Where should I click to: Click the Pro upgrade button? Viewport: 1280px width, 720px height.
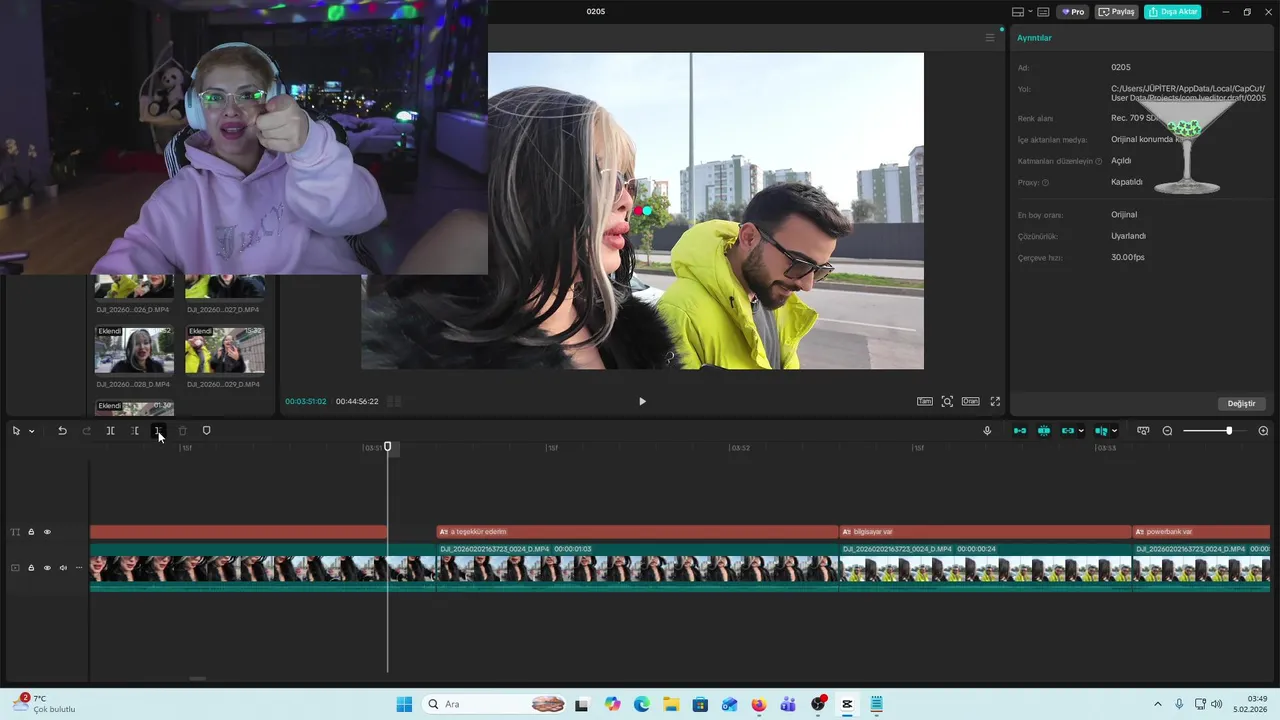(1073, 12)
